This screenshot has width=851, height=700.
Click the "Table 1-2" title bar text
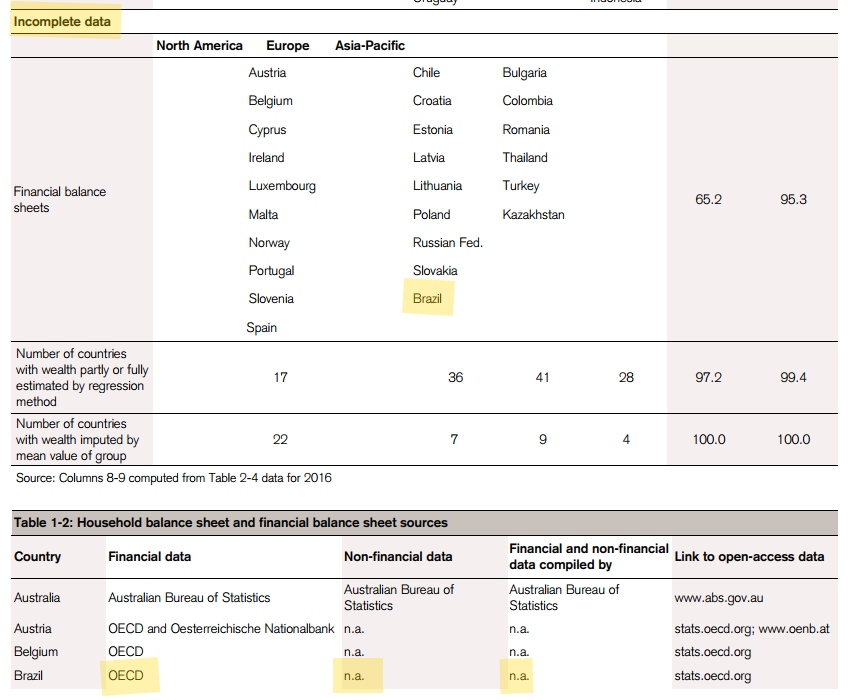click(x=231, y=523)
